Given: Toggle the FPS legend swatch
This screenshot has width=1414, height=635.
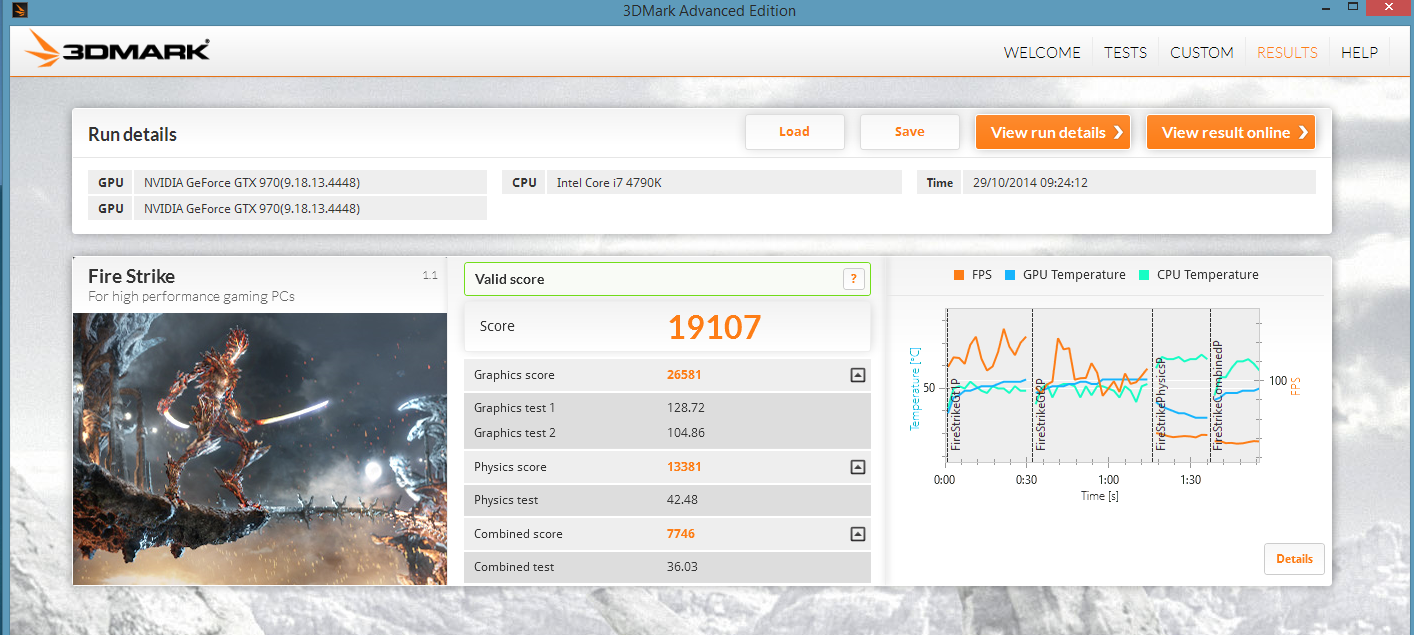Looking at the screenshot, I should pos(959,275).
